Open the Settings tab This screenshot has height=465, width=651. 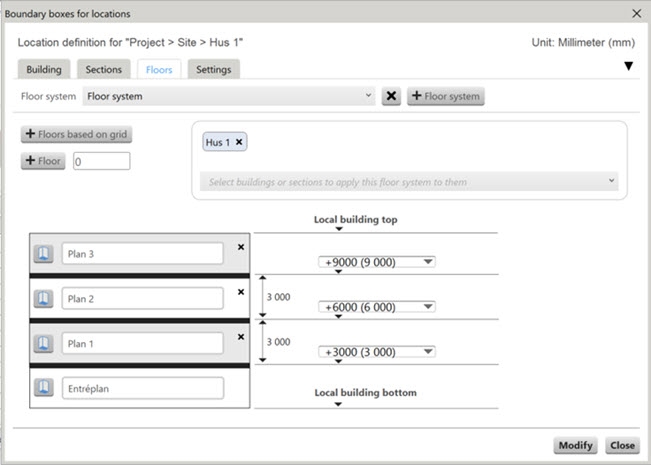pyautogui.click(x=214, y=69)
